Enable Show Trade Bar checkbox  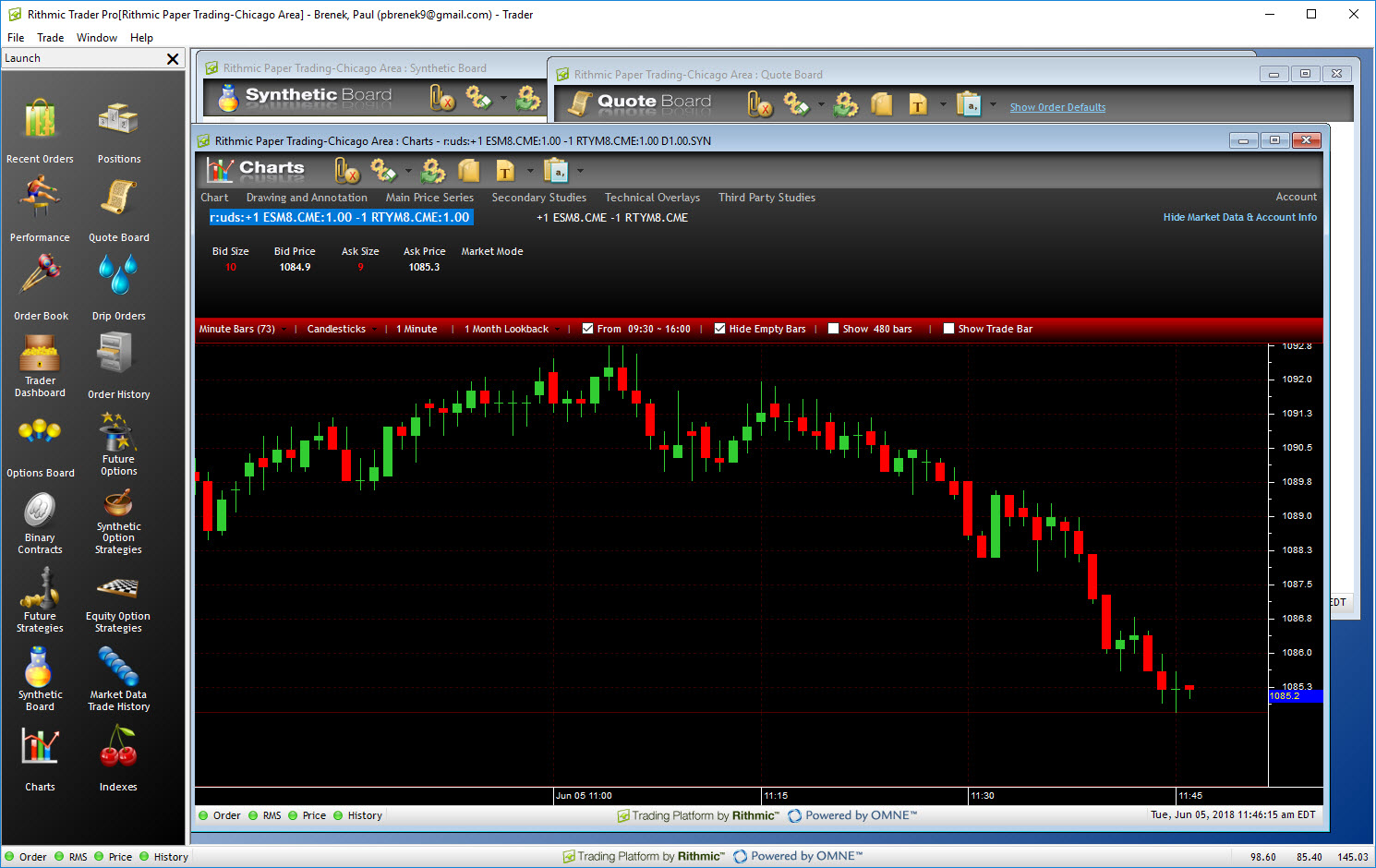click(948, 329)
